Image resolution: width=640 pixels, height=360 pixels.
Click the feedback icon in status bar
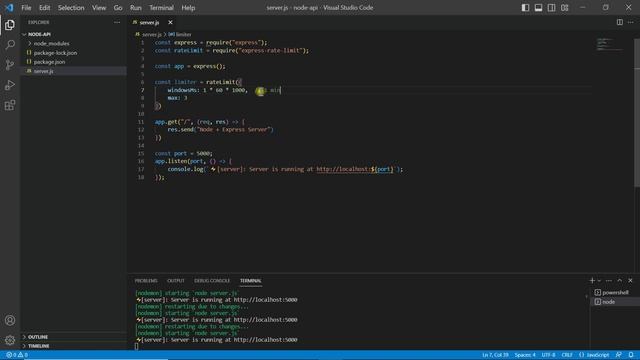pos(619,355)
